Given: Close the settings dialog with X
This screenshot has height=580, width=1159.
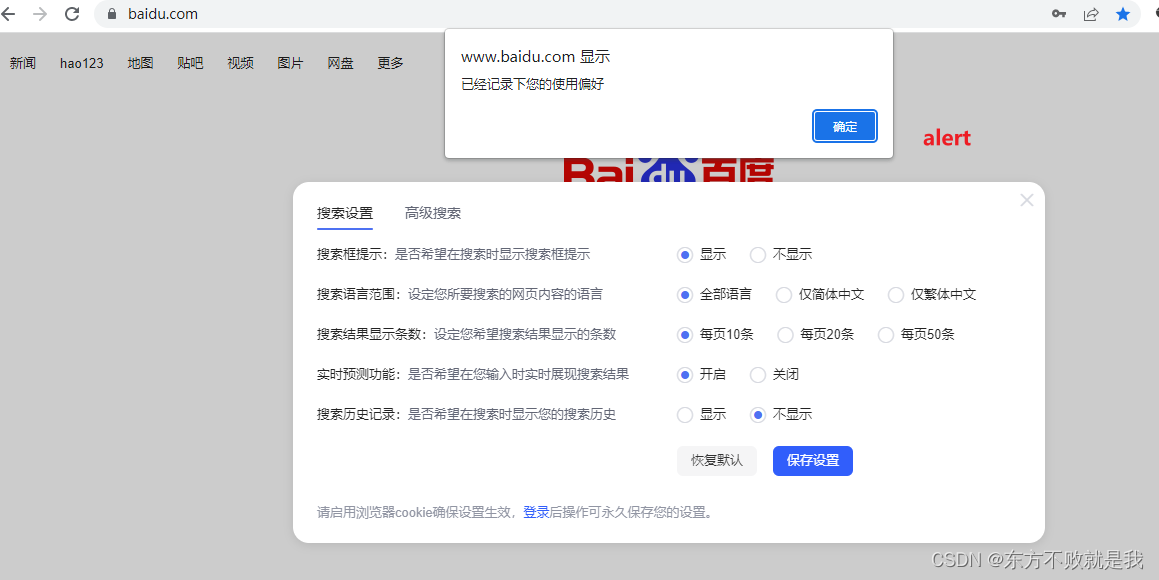Looking at the screenshot, I should [1026, 199].
